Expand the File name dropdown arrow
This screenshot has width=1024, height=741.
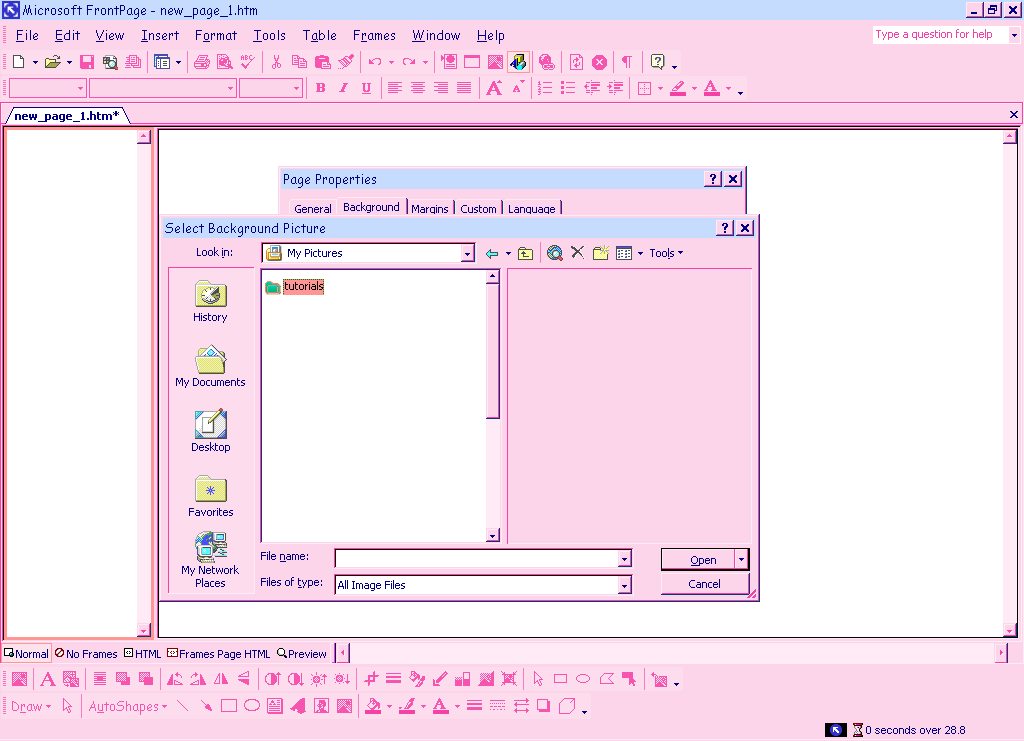pos(624,559)
